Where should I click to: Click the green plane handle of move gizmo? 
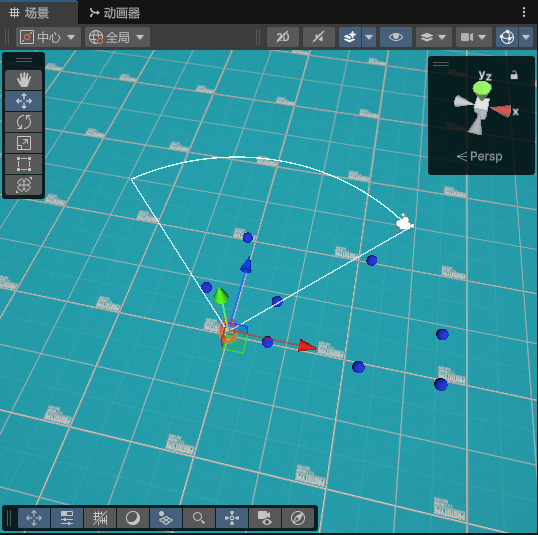(x=234, y=344)
